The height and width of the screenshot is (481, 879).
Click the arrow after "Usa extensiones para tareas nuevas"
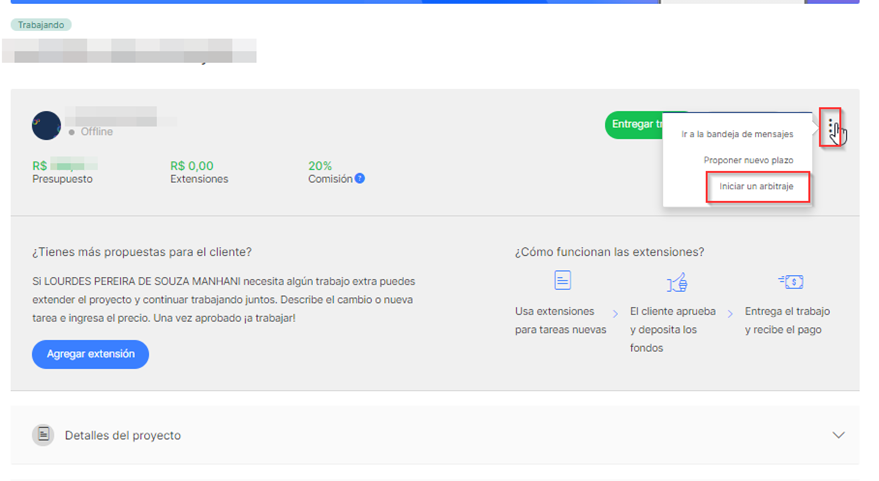click(x=615, y=313)
